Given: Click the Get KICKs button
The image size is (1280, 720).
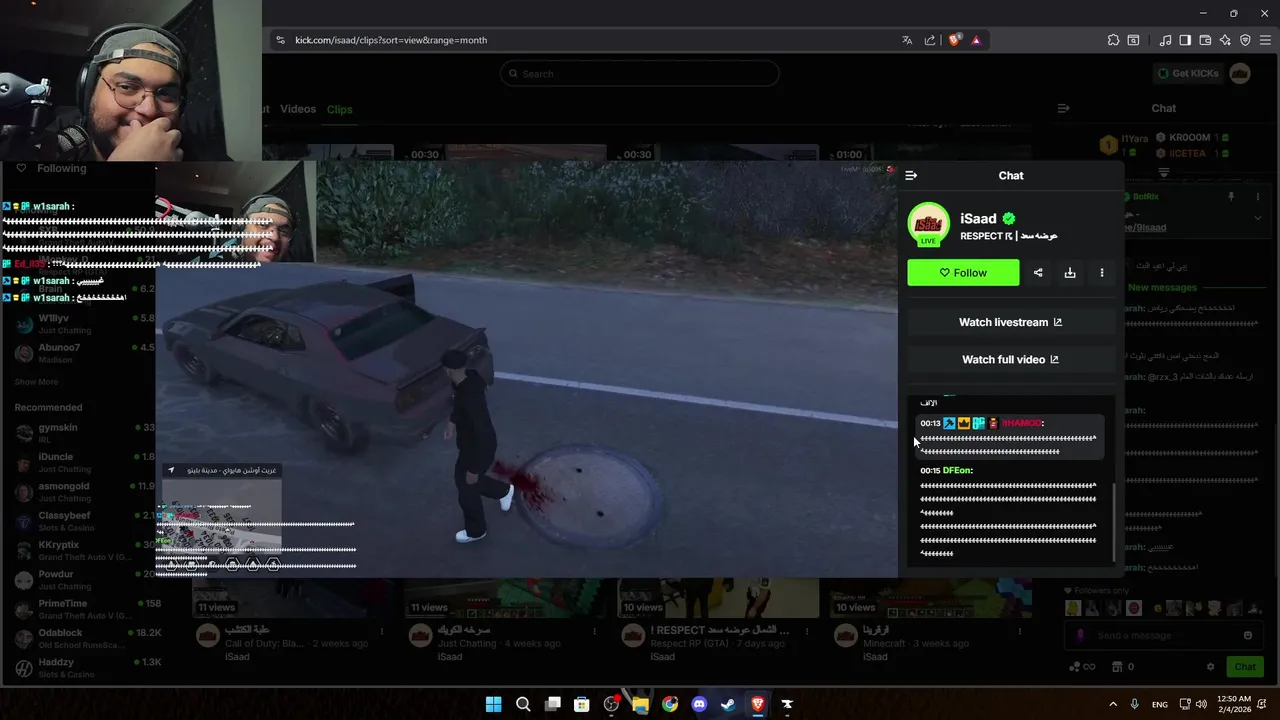Looking at the screenshot, I should pyautogui.click(x=1188, y=73).
